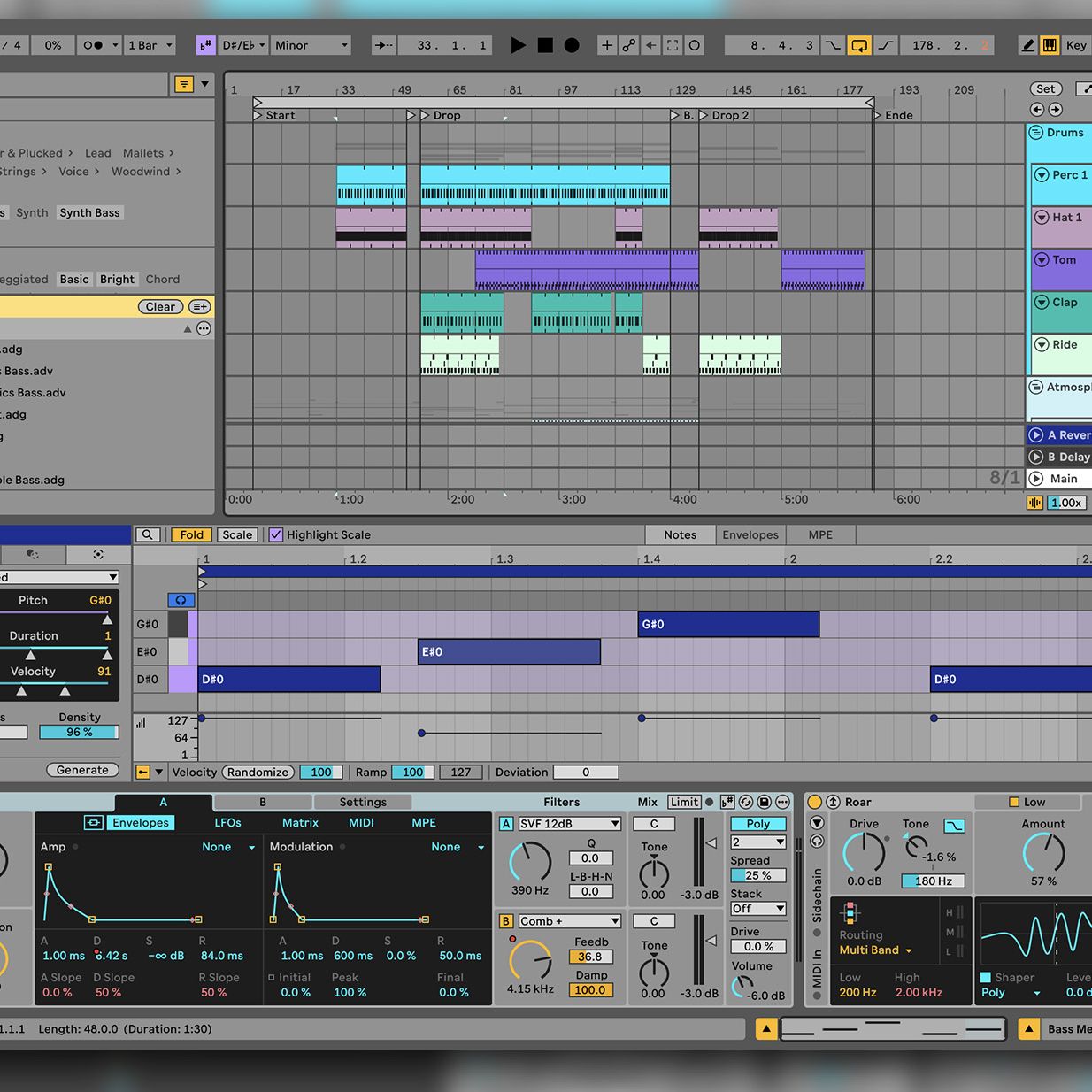Screen dimensions: 1092x1092
Task: Open the Minor scale name dropdown
Action: pos(311,45)
